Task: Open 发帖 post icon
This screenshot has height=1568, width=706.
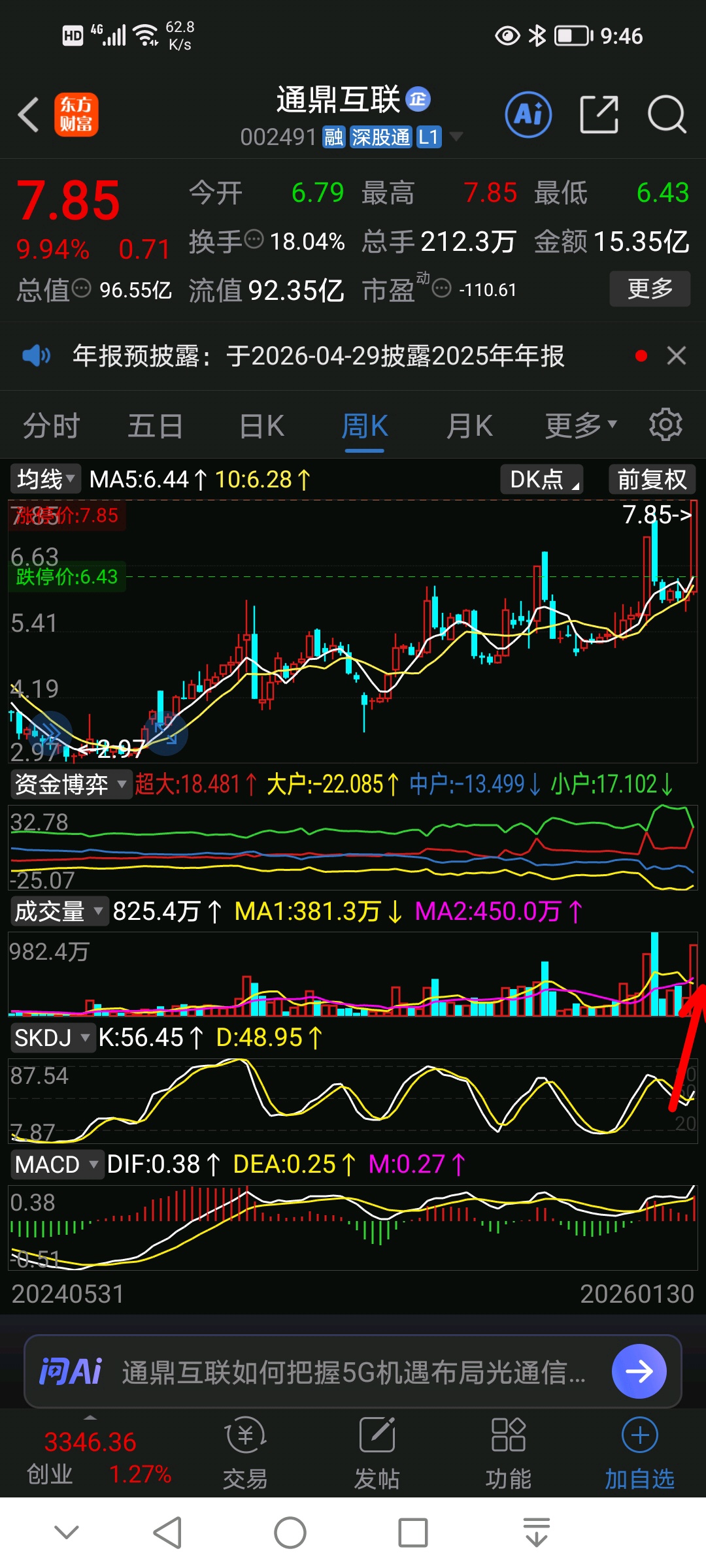Action: point(377,1452)
